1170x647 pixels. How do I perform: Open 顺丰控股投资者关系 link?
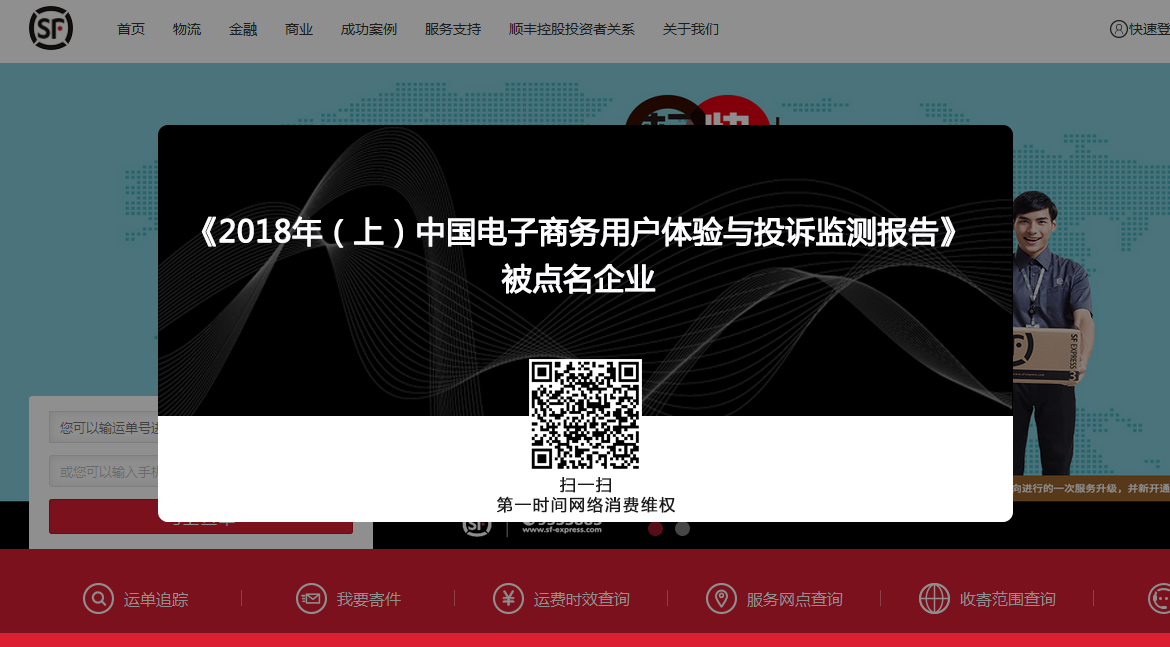coord(572,29)
